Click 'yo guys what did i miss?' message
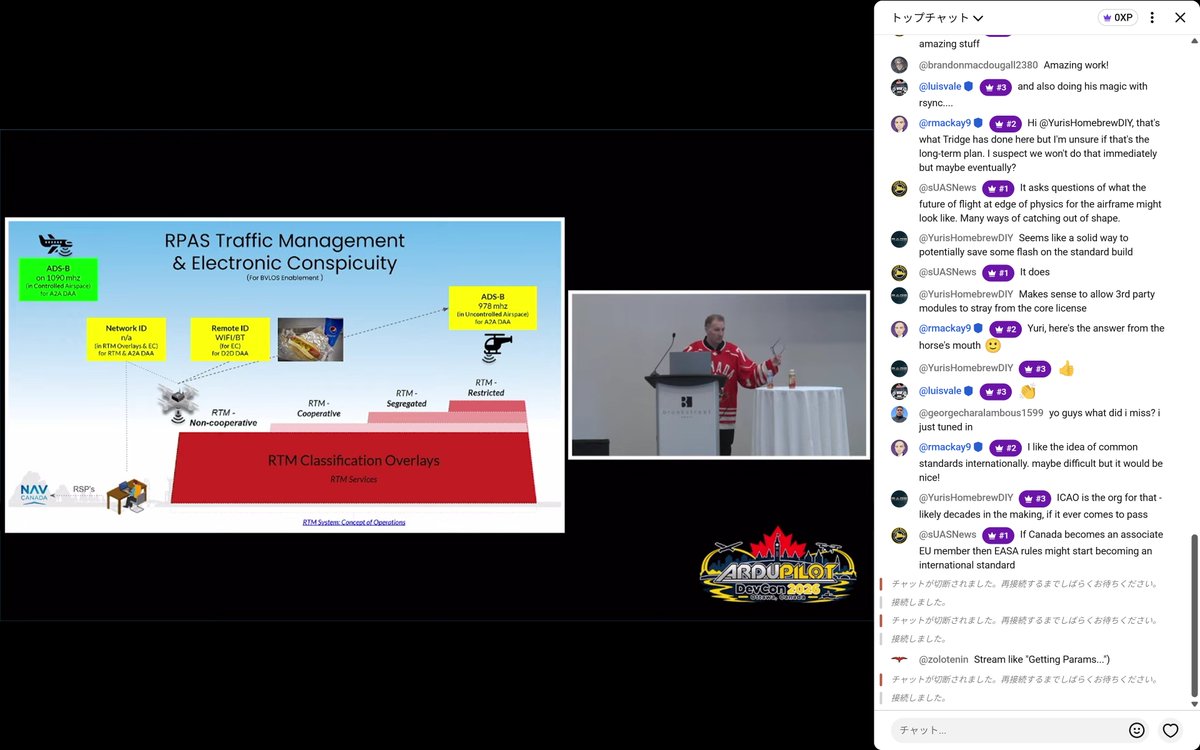1200x750 pixels. [x=1041, y=420]
